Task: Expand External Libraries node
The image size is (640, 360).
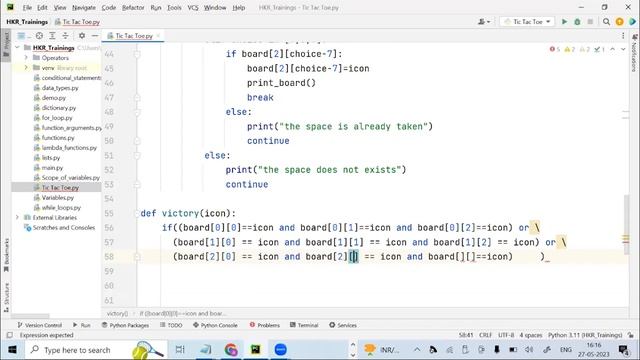Action: point(17,218)
